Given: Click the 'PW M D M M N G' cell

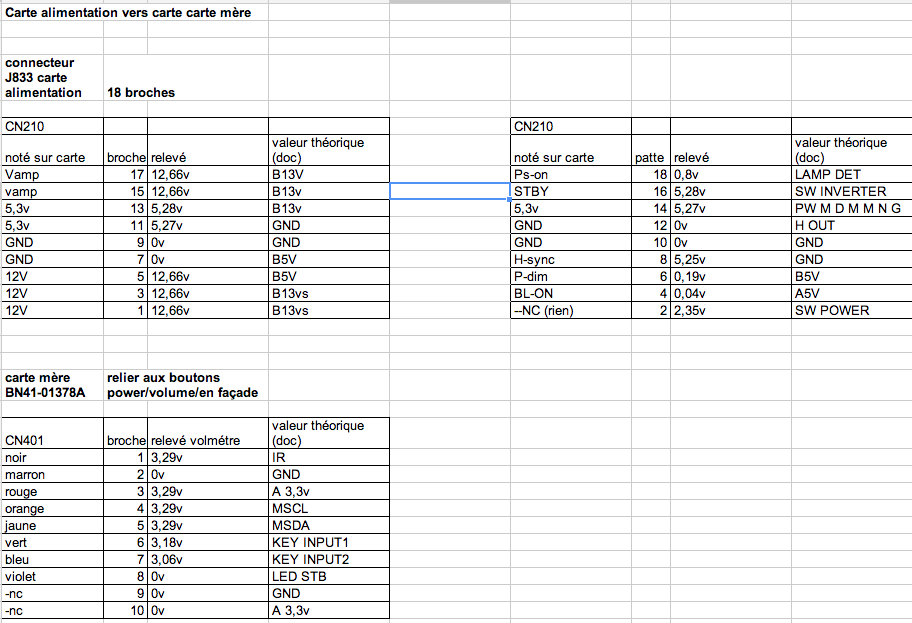Looking at the screenshot, I should [852, 208].
